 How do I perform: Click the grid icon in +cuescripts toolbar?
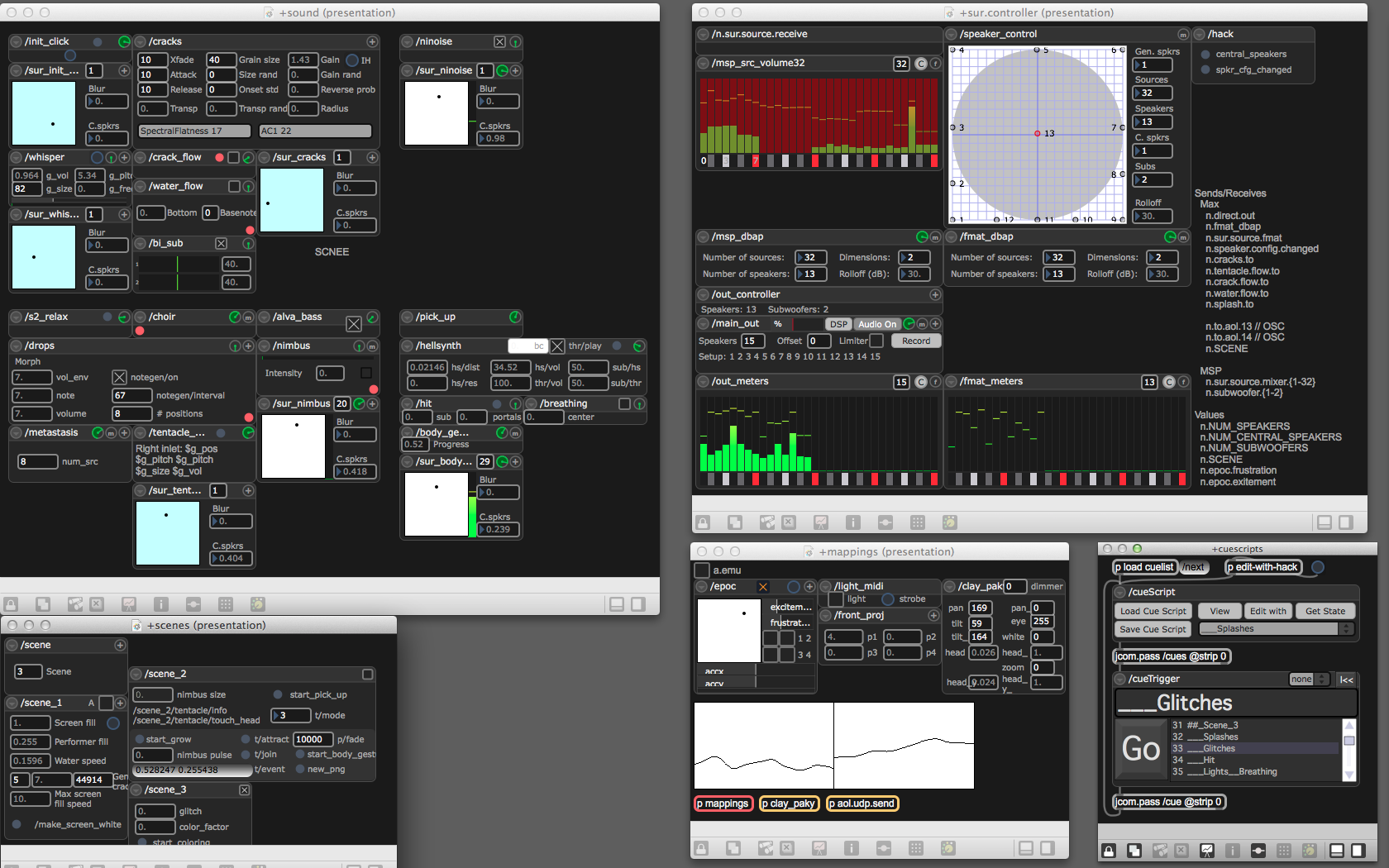tap(1284, 850)
